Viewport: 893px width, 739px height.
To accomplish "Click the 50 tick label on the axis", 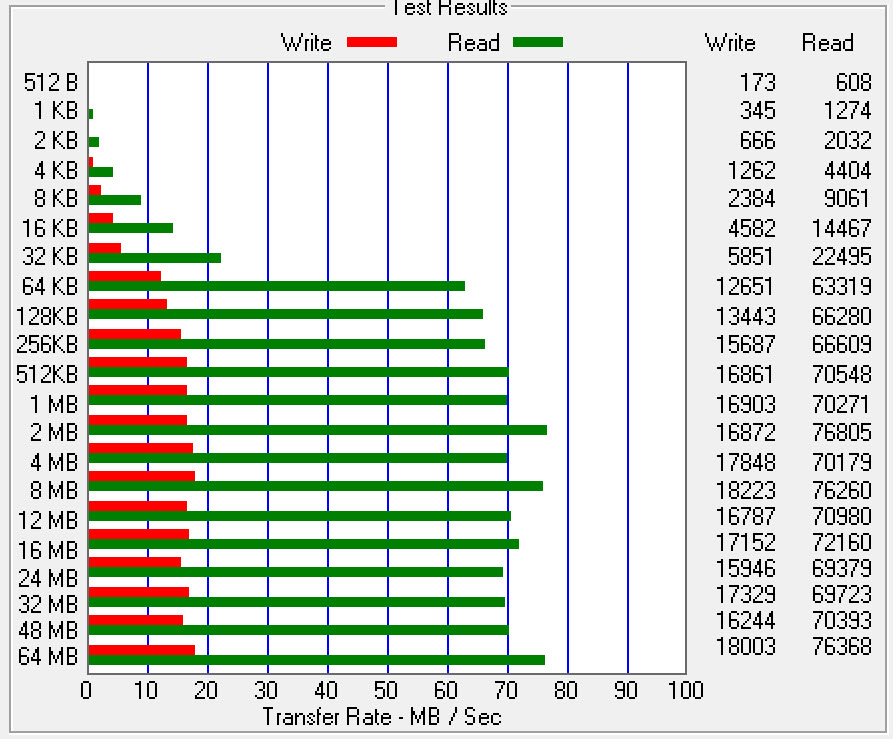I will (387, 691).
